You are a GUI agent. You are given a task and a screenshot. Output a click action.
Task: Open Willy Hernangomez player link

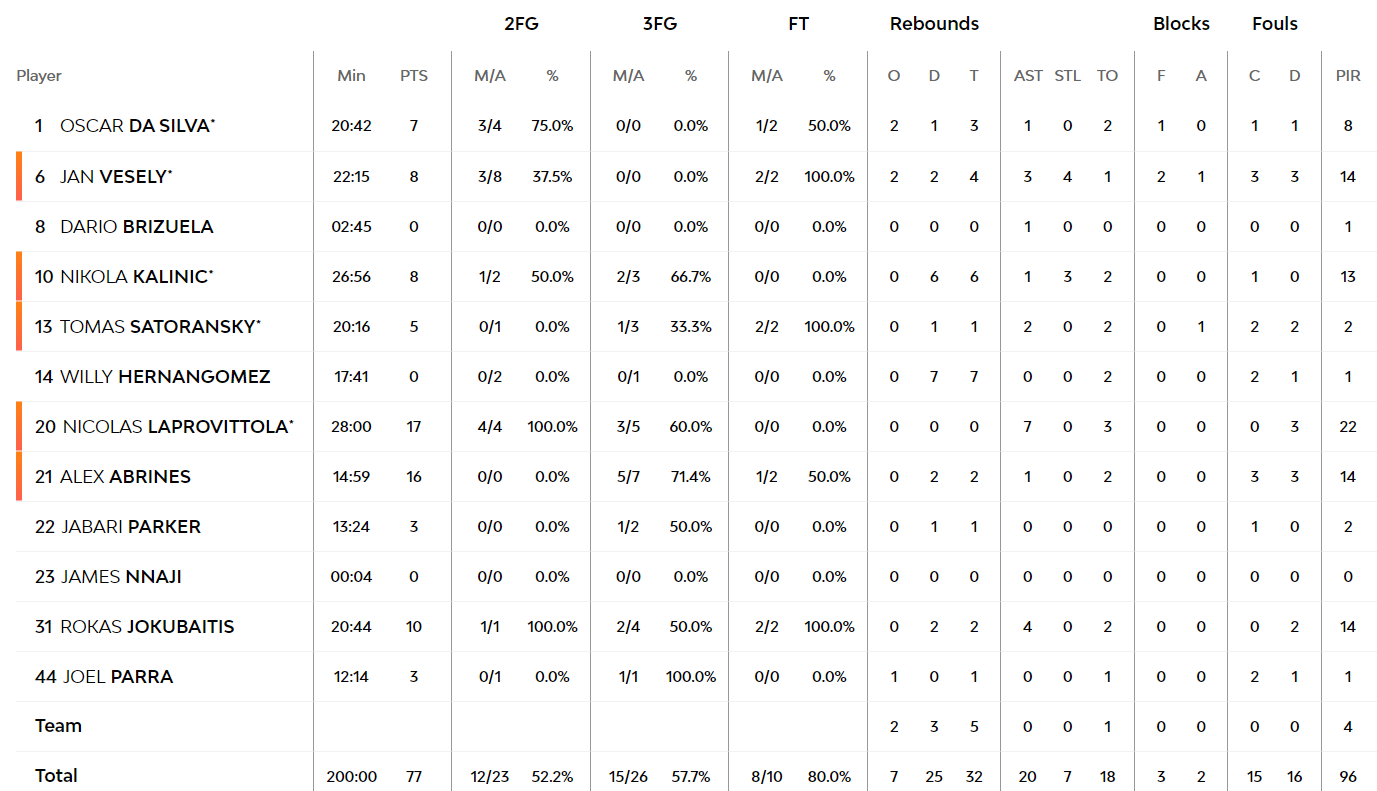(165, 376)
